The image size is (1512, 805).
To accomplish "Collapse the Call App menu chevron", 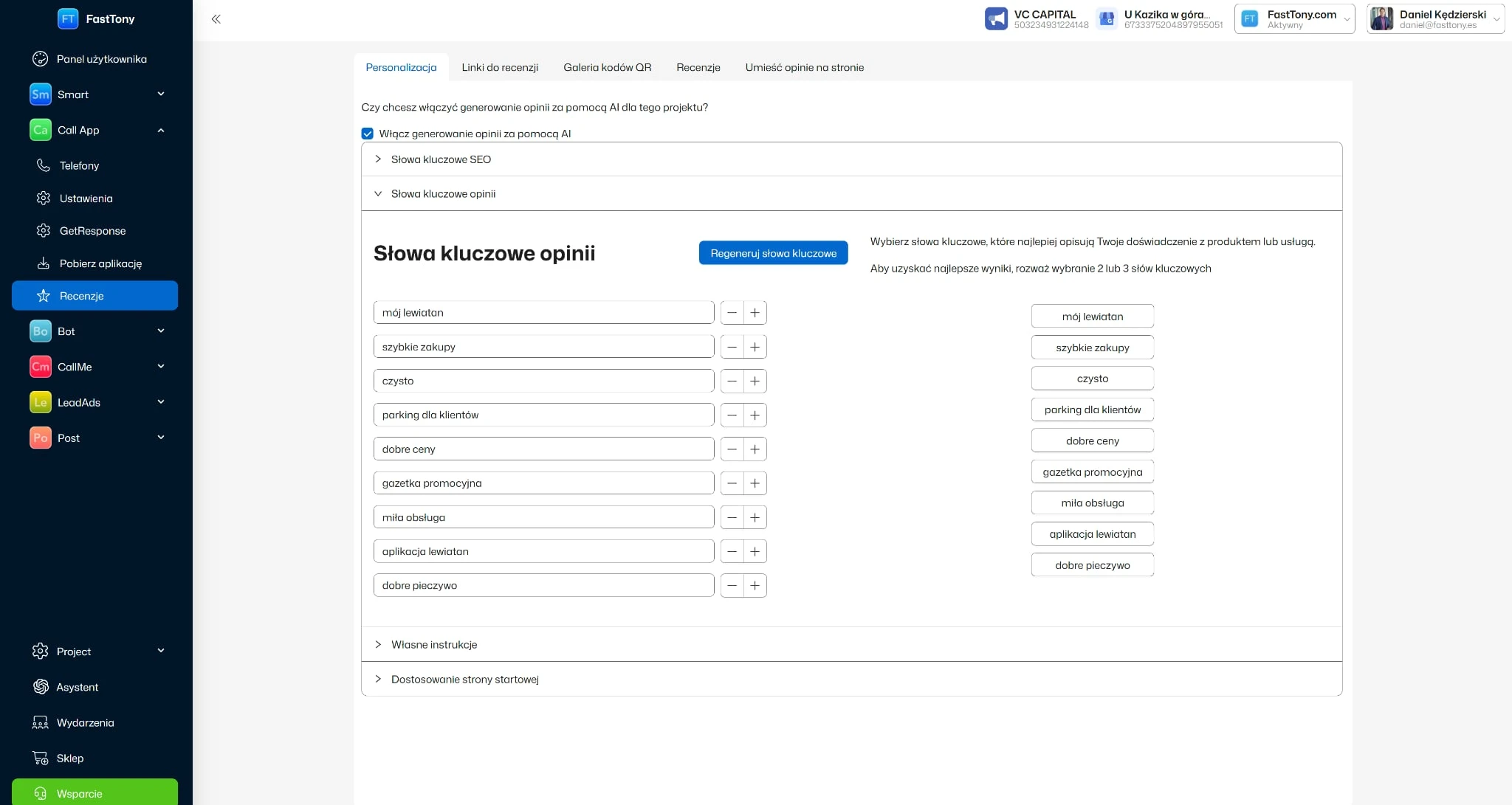I will (x=161, y=130).
